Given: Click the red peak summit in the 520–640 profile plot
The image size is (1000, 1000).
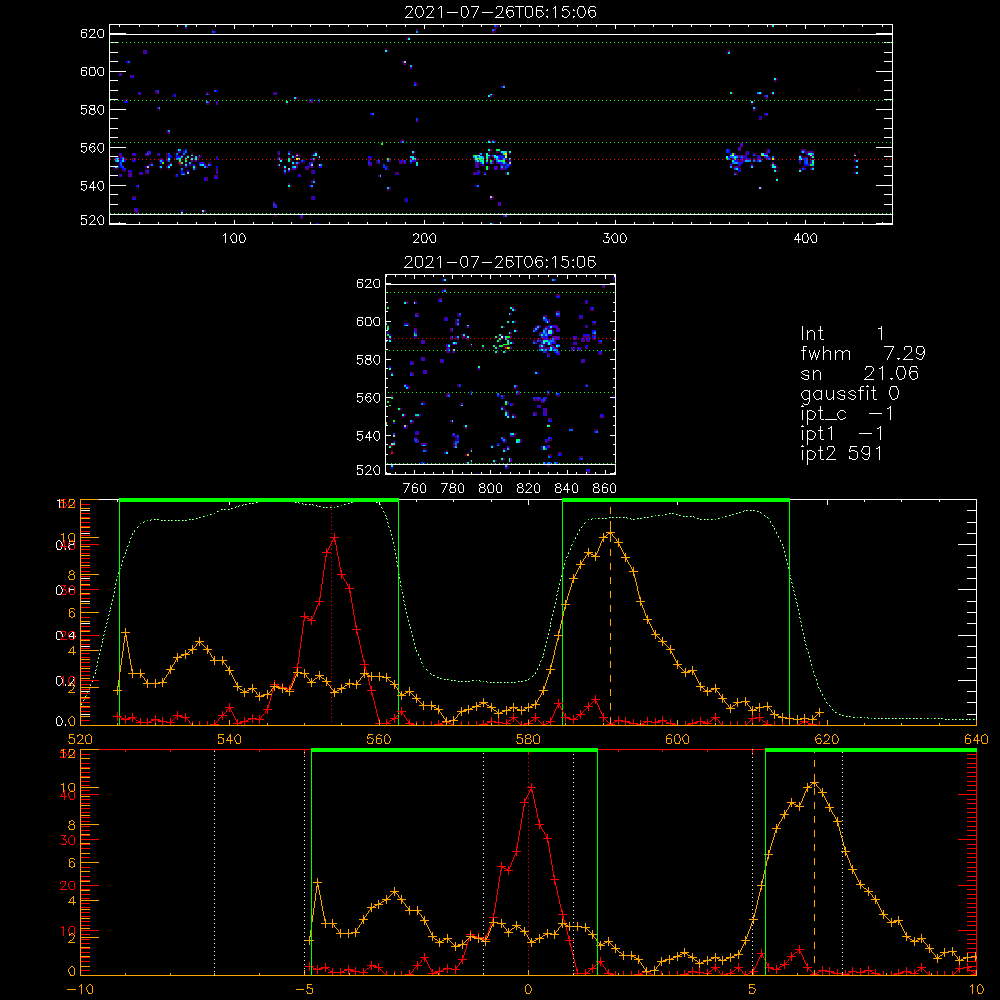Looking at the screenshot, I should point(334,538).
